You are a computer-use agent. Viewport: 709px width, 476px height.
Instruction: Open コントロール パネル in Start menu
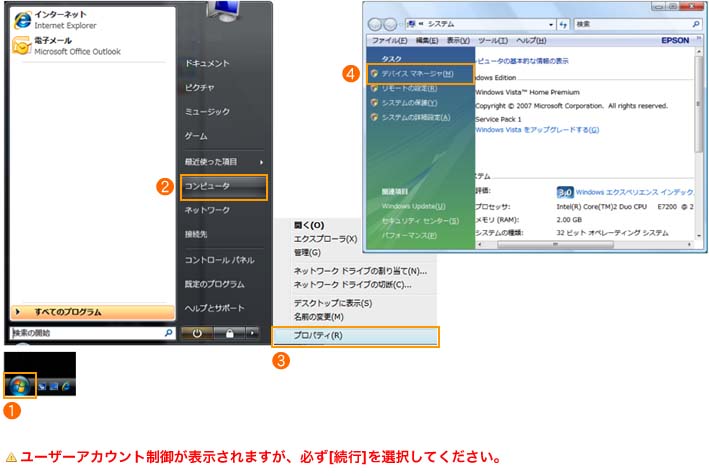(219, 260)
